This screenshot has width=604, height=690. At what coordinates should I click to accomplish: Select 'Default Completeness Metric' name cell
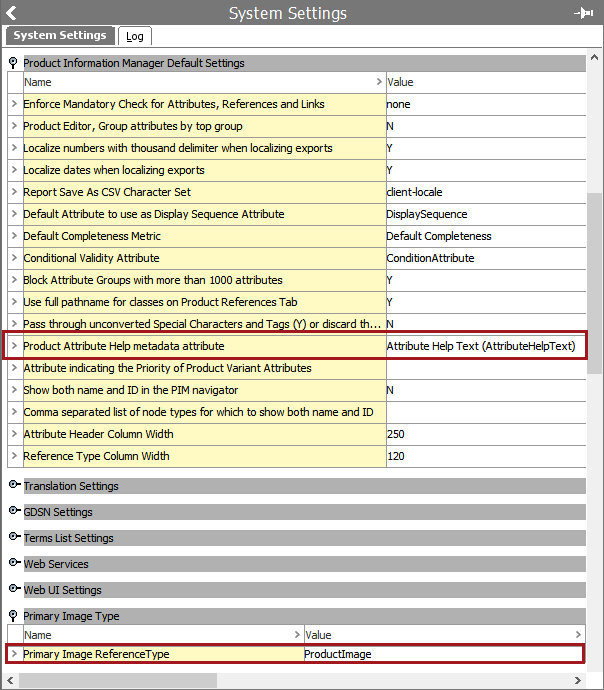[x=205, y=236]
